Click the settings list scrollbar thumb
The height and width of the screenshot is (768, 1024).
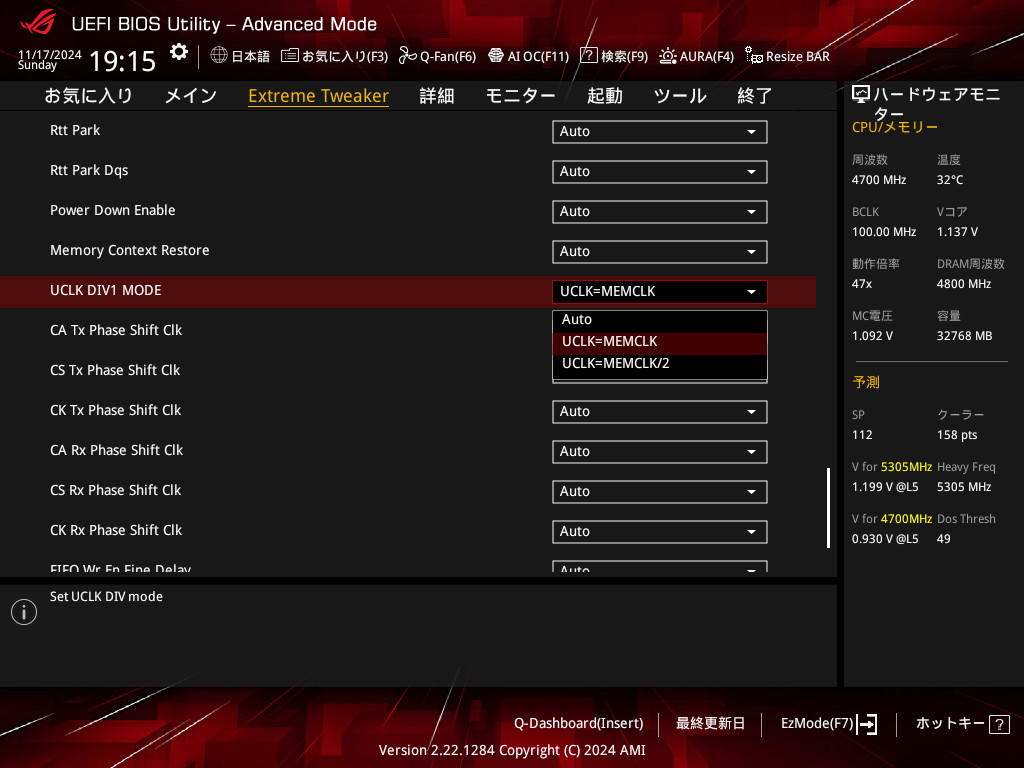pyautogui.click(x=829, y=507)
